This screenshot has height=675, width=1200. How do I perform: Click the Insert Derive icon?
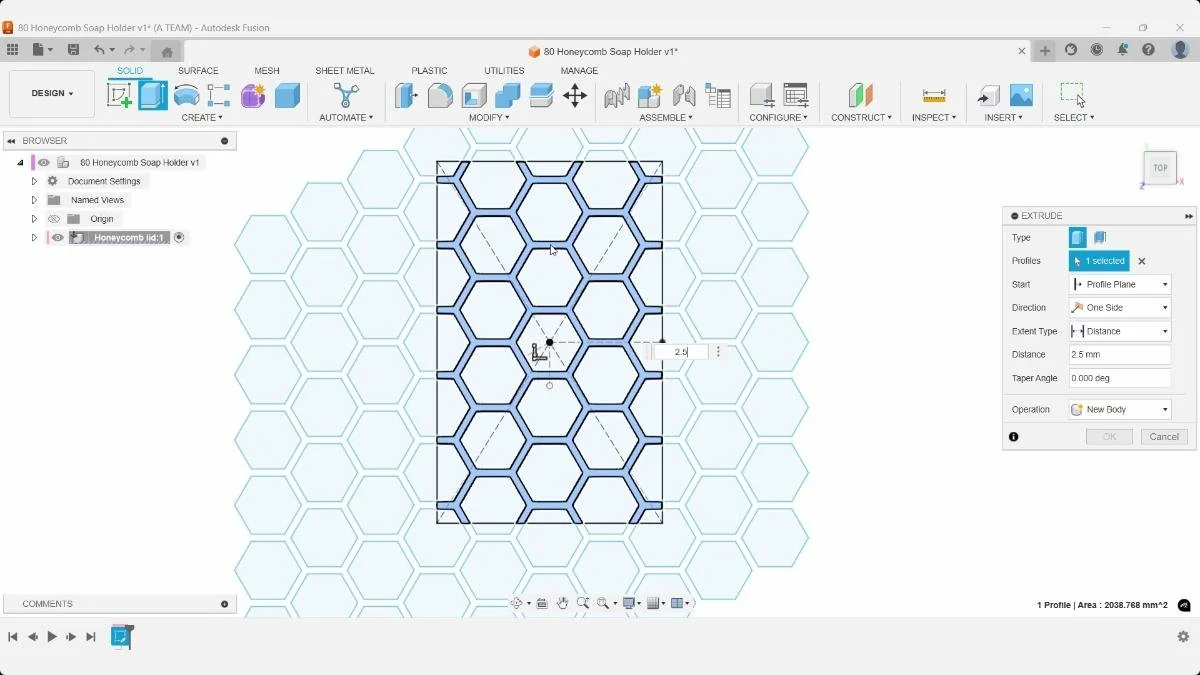(x=988, y=95)
